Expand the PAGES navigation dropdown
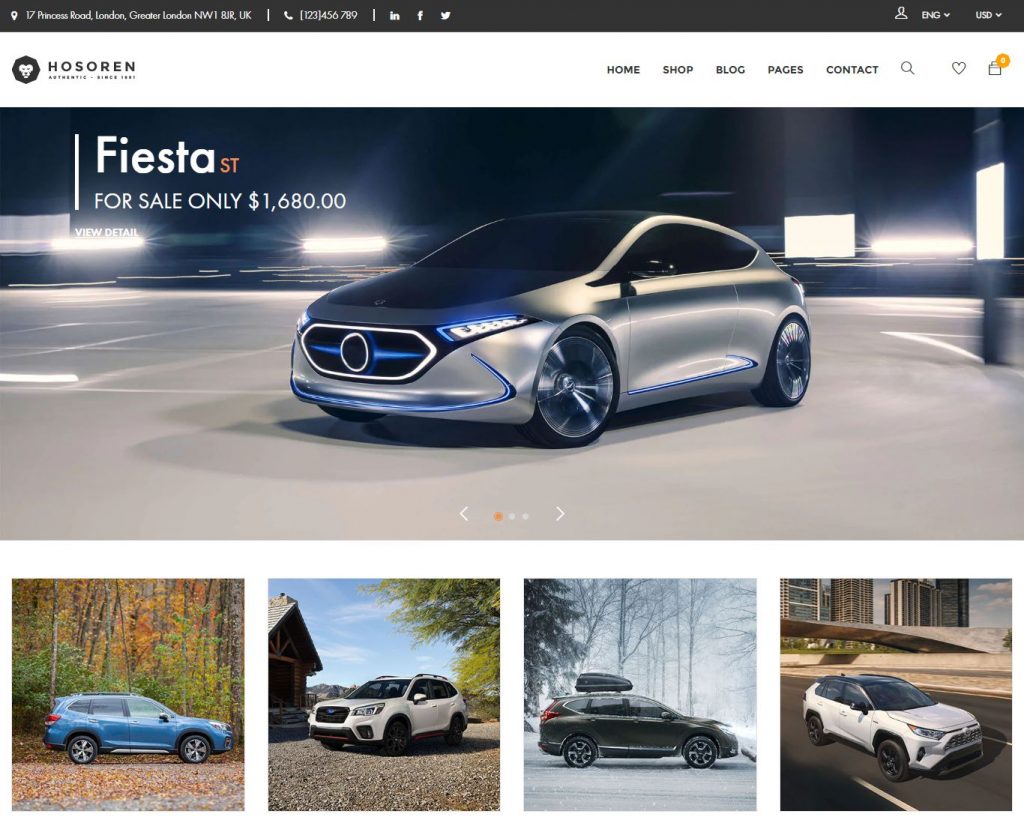1024x817 pixels. click(x=785, y=69)
